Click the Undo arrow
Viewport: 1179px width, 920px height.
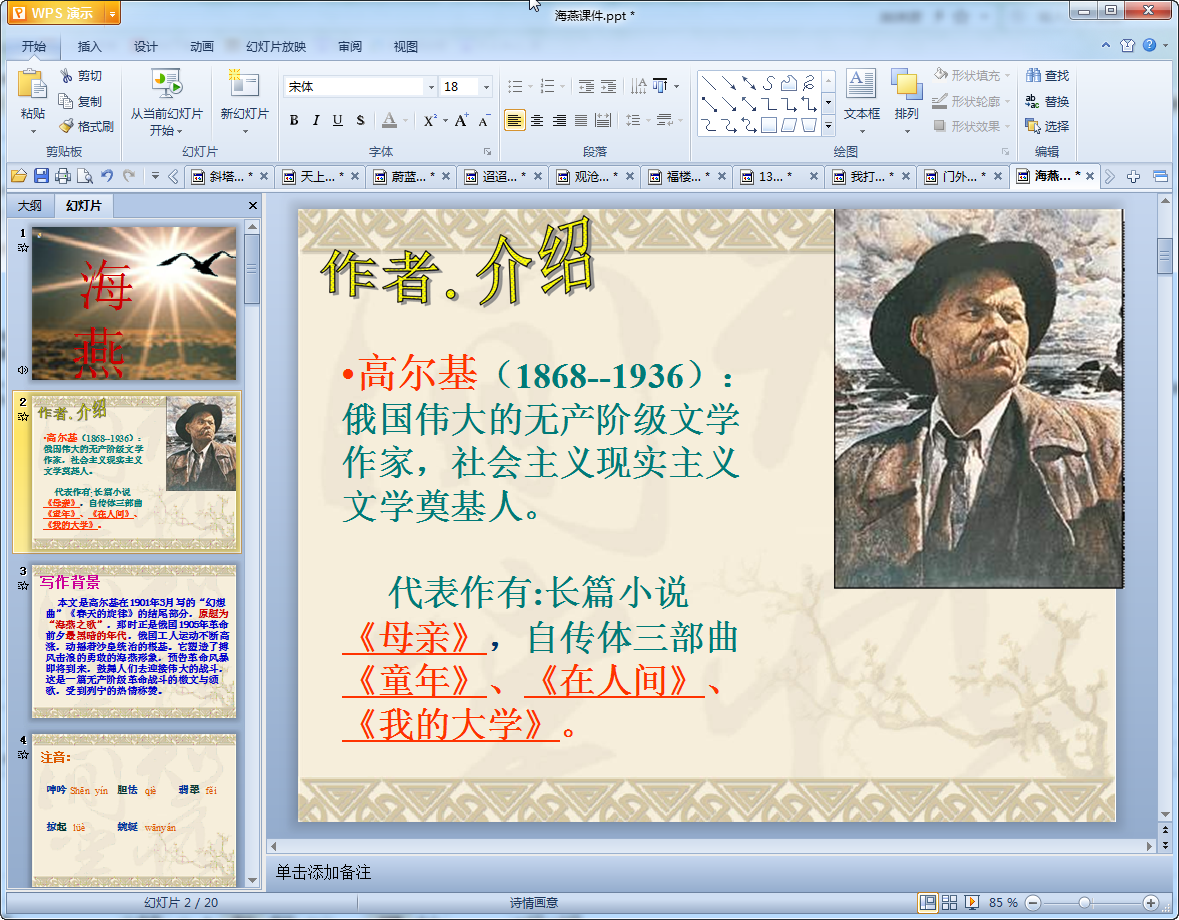coord(107,176)
